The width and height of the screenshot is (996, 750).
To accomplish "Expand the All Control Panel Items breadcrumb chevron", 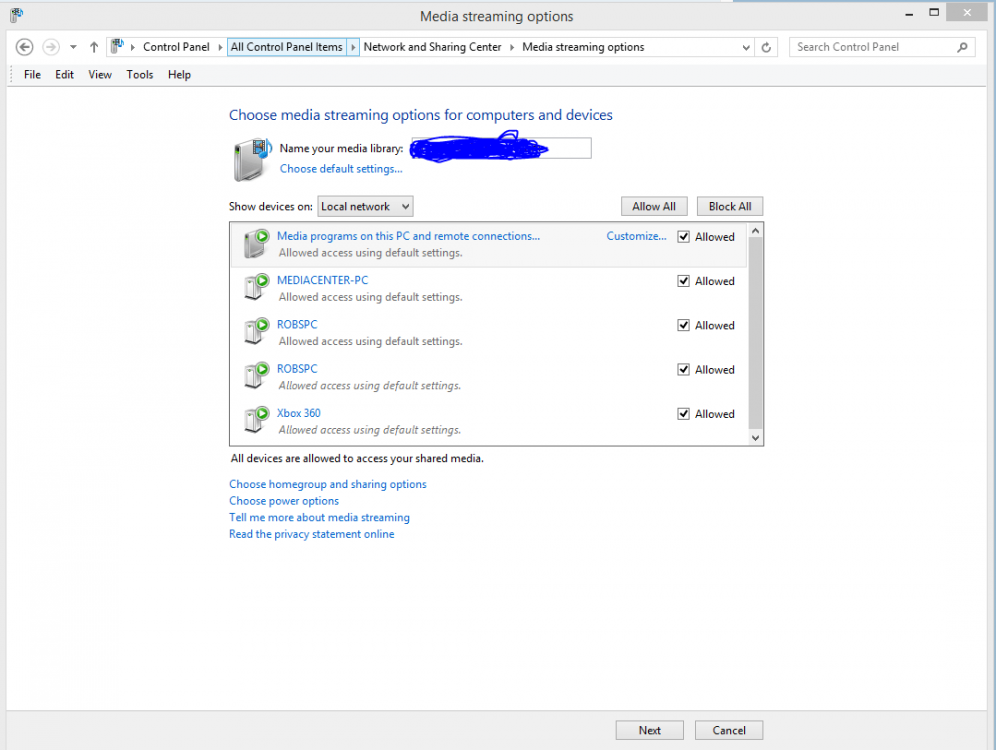I will click(x=355, y=46).
